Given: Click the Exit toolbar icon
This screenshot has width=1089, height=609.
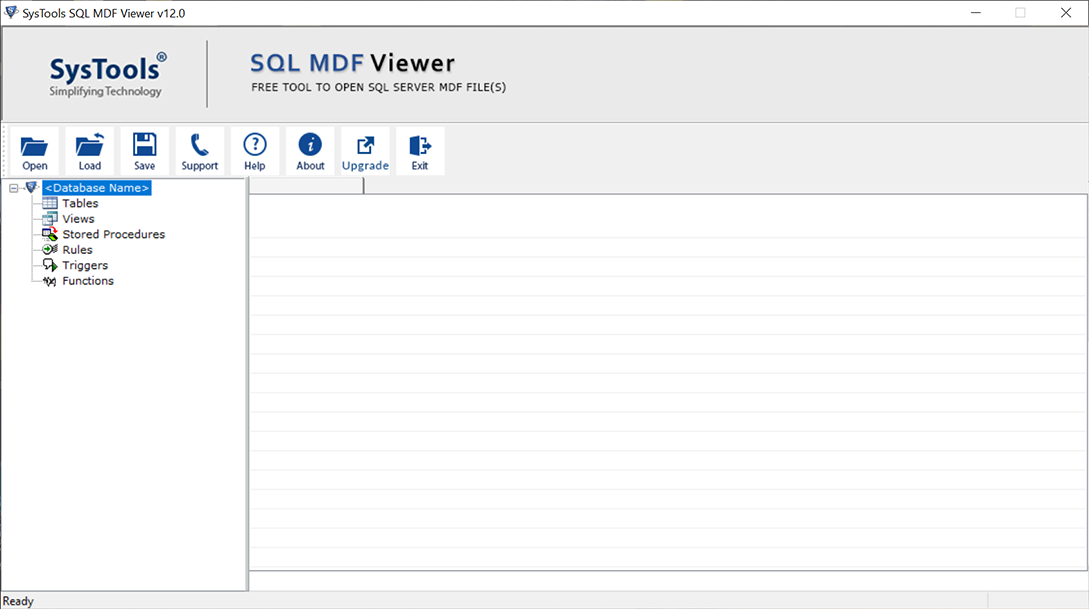Looking at the screenshot, I should tap(420, 151).
